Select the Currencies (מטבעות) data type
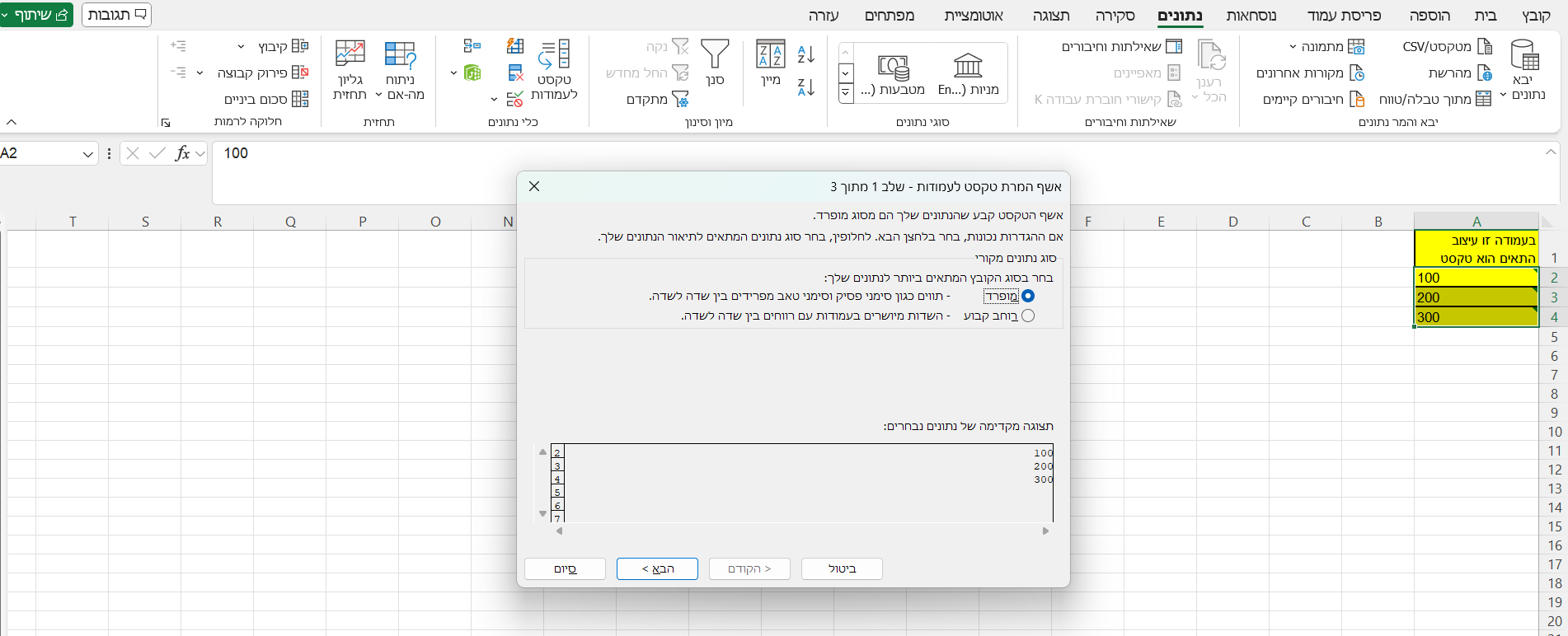1568x636 pixels. tap(893, 72)
